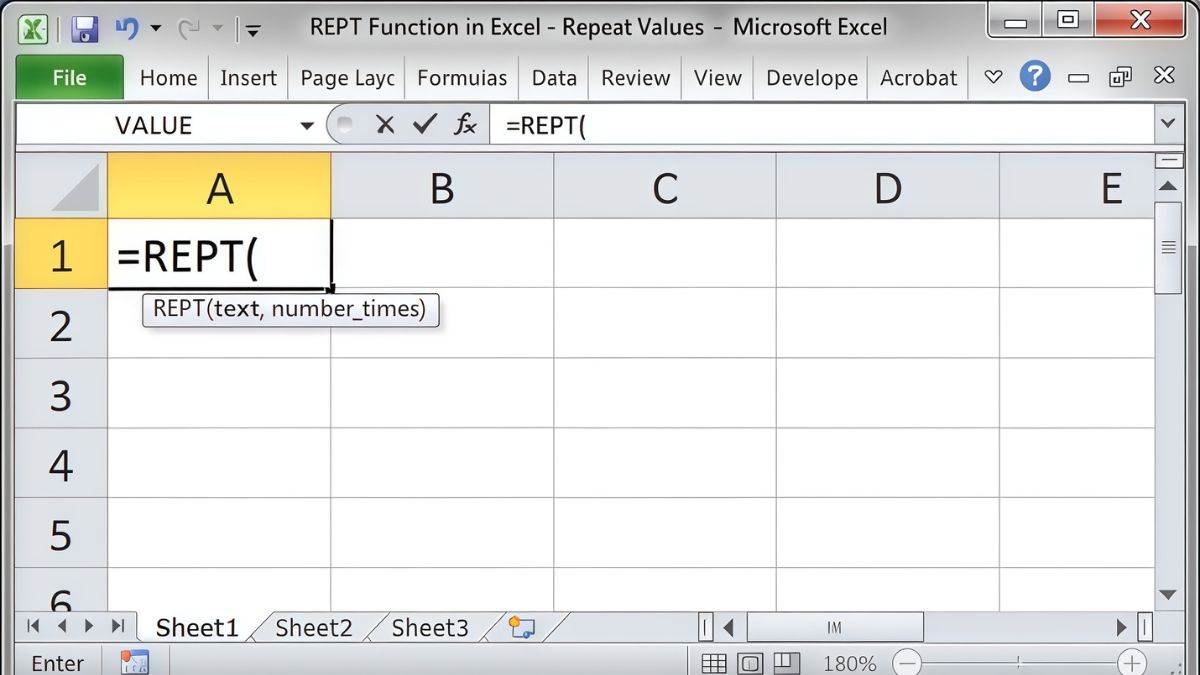The height and width of the screenshot is (675, 1200).
Task: Cancel formula entry with the X icon
Action: (385, 124)
